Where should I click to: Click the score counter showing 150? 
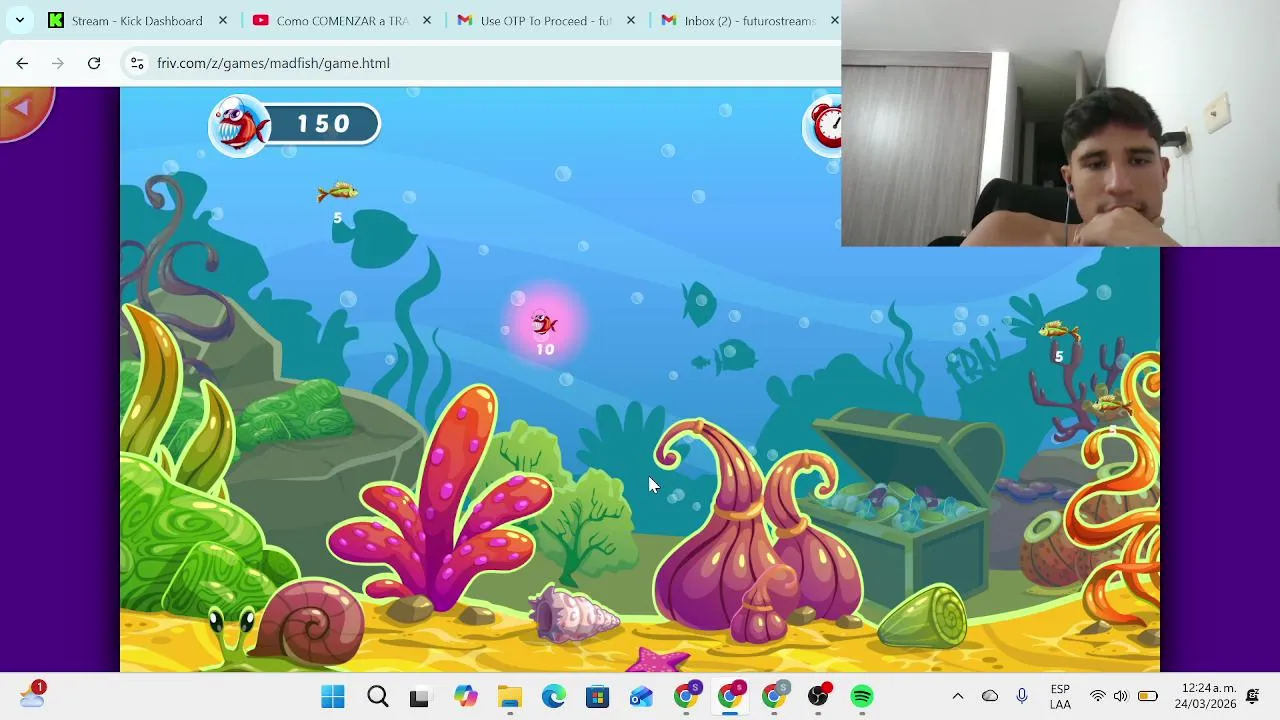[x=325, y=124]
